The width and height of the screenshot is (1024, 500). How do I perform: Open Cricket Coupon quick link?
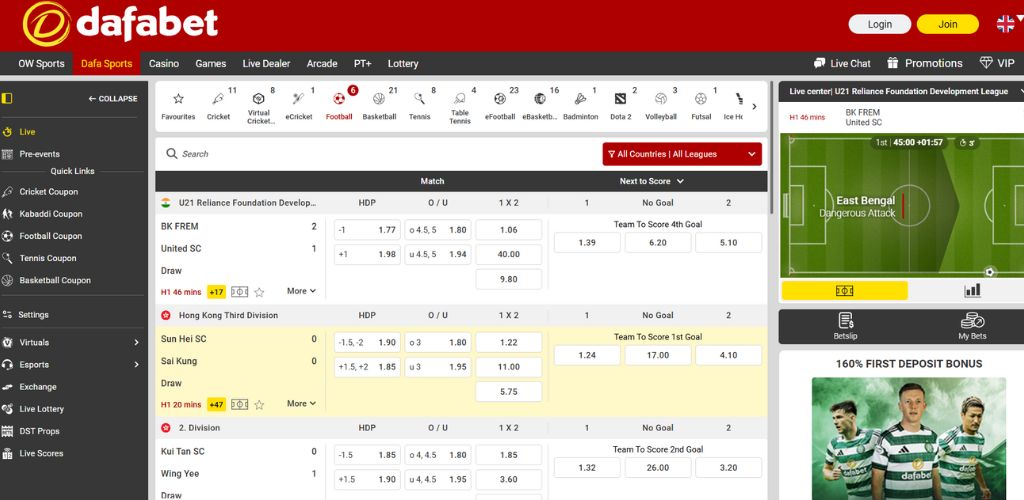pyautogui.click(x=48, y=192)
